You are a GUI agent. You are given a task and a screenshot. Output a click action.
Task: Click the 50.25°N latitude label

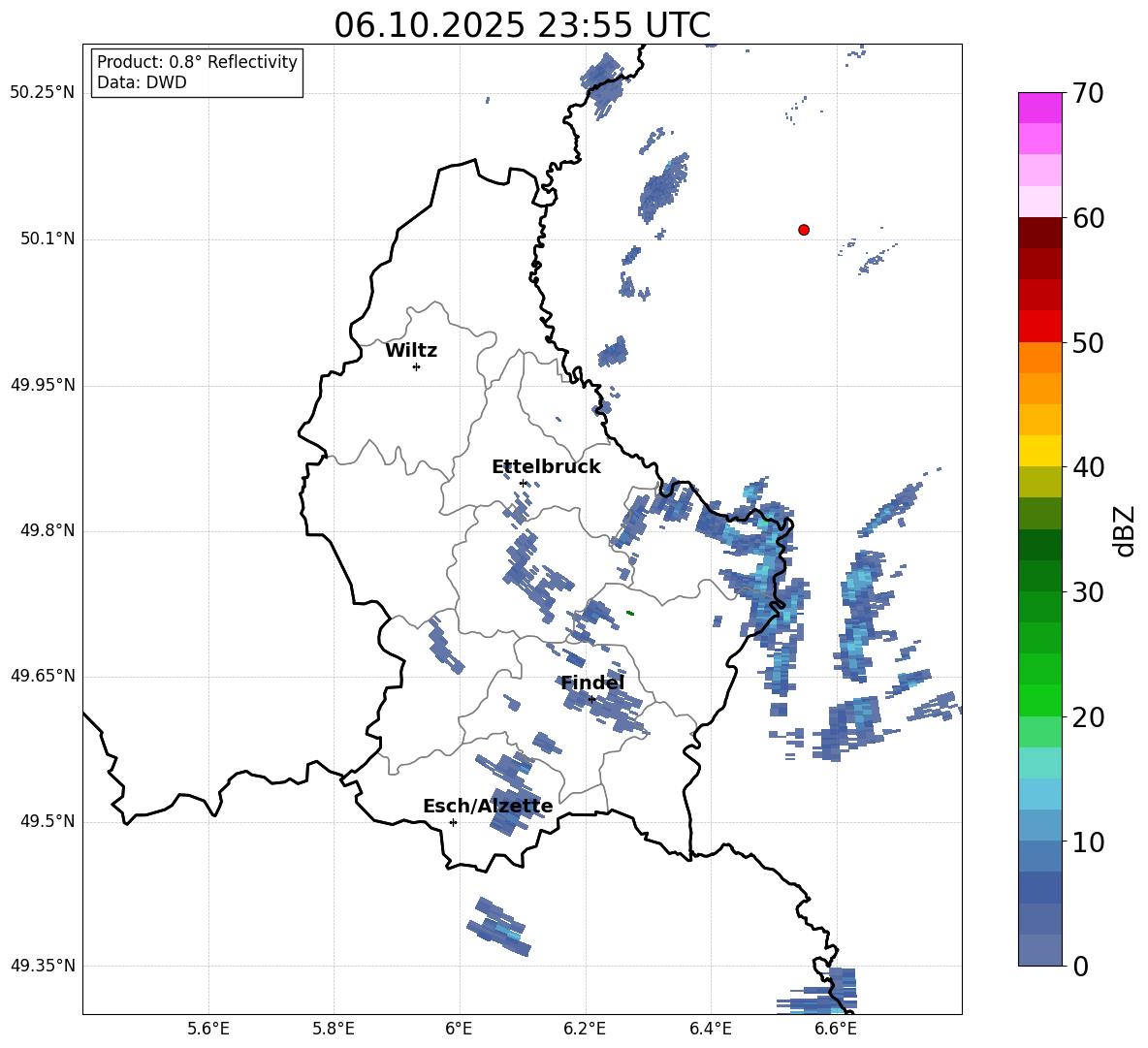[x=43, y=93]
